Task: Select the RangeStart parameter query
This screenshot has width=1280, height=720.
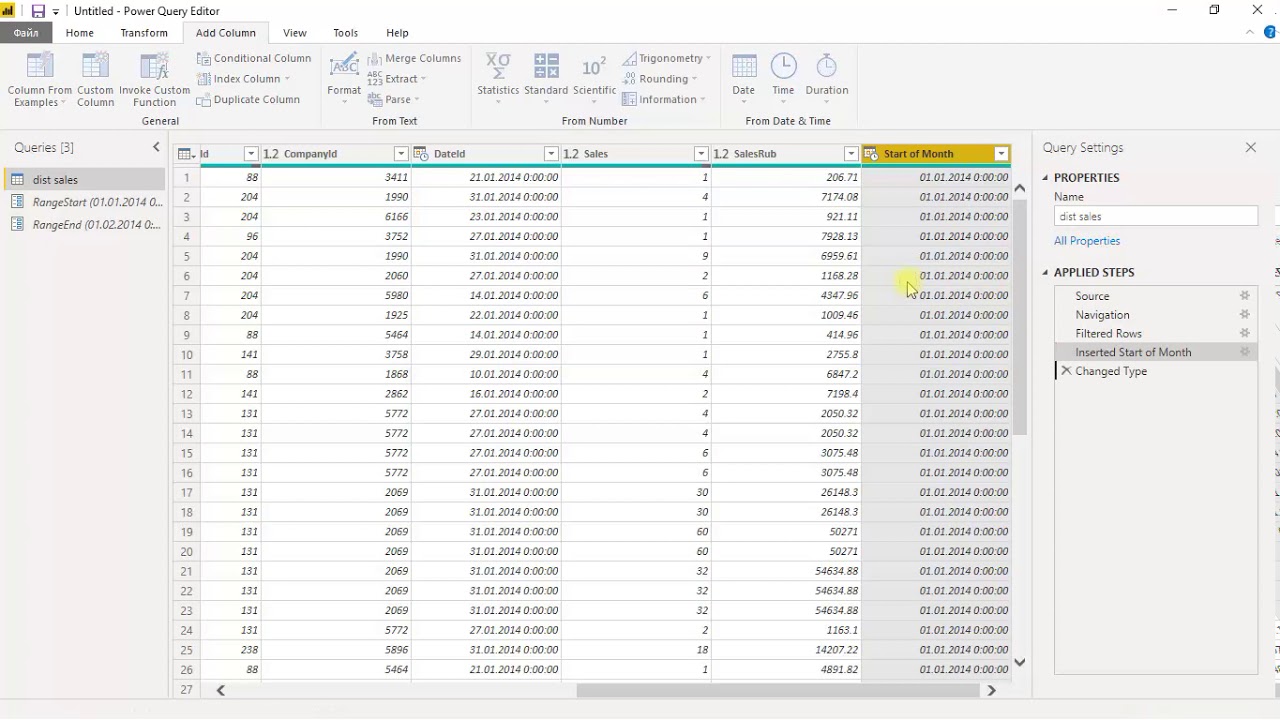Action: 84,202
